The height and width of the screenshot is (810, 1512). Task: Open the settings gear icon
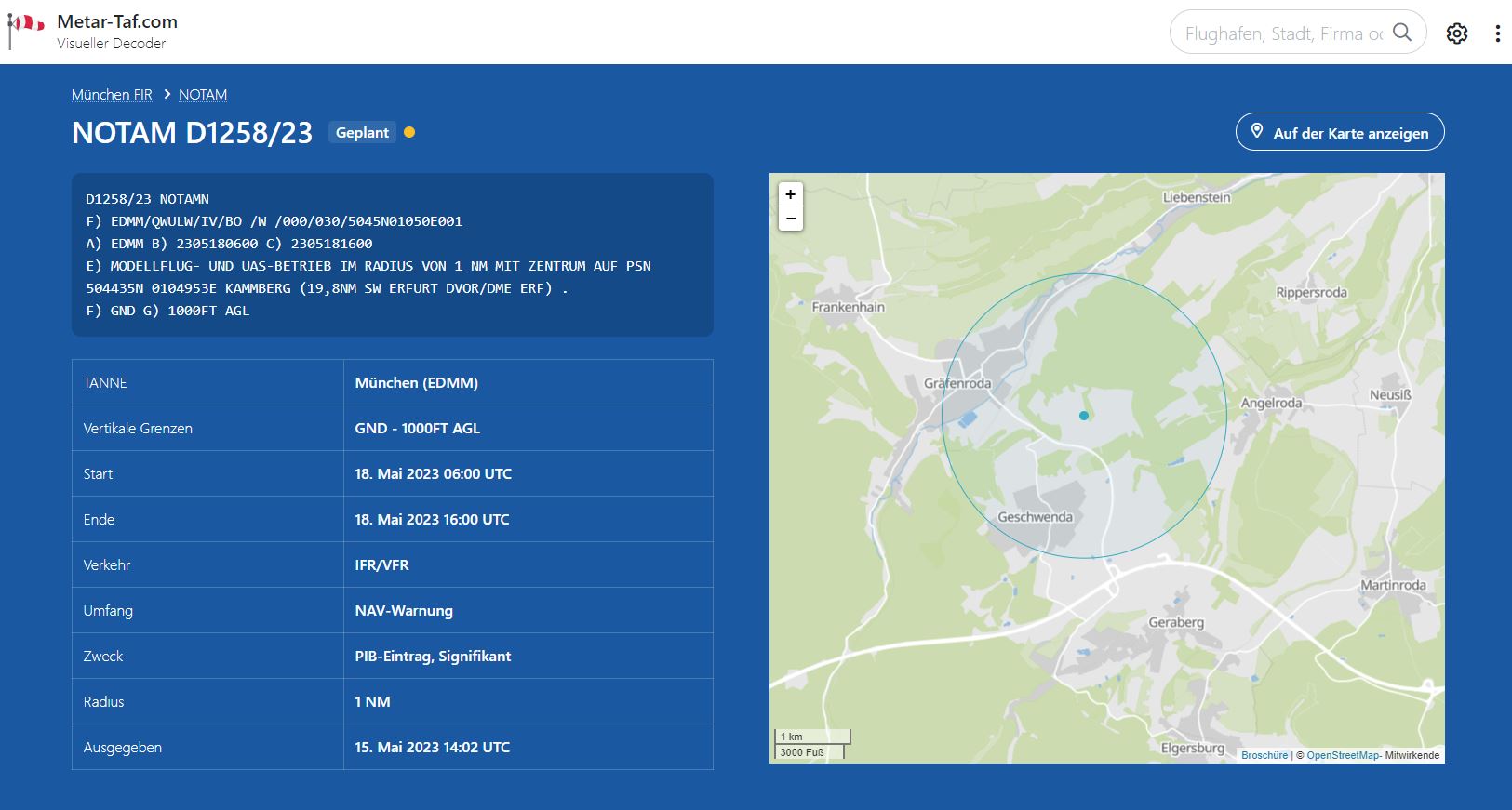click(1456, 33)
